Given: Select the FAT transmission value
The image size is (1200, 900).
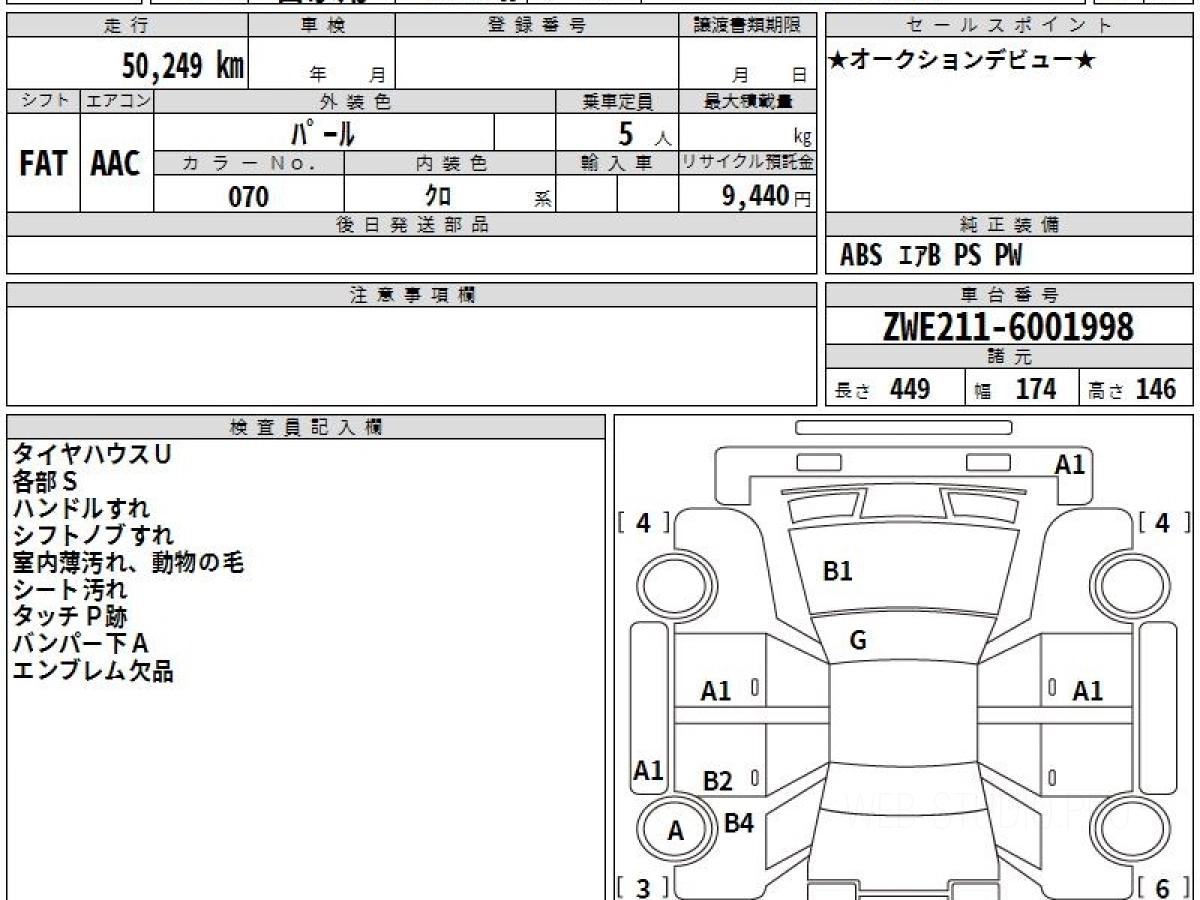Looking at the screenshot, I should tap(43, 164).
